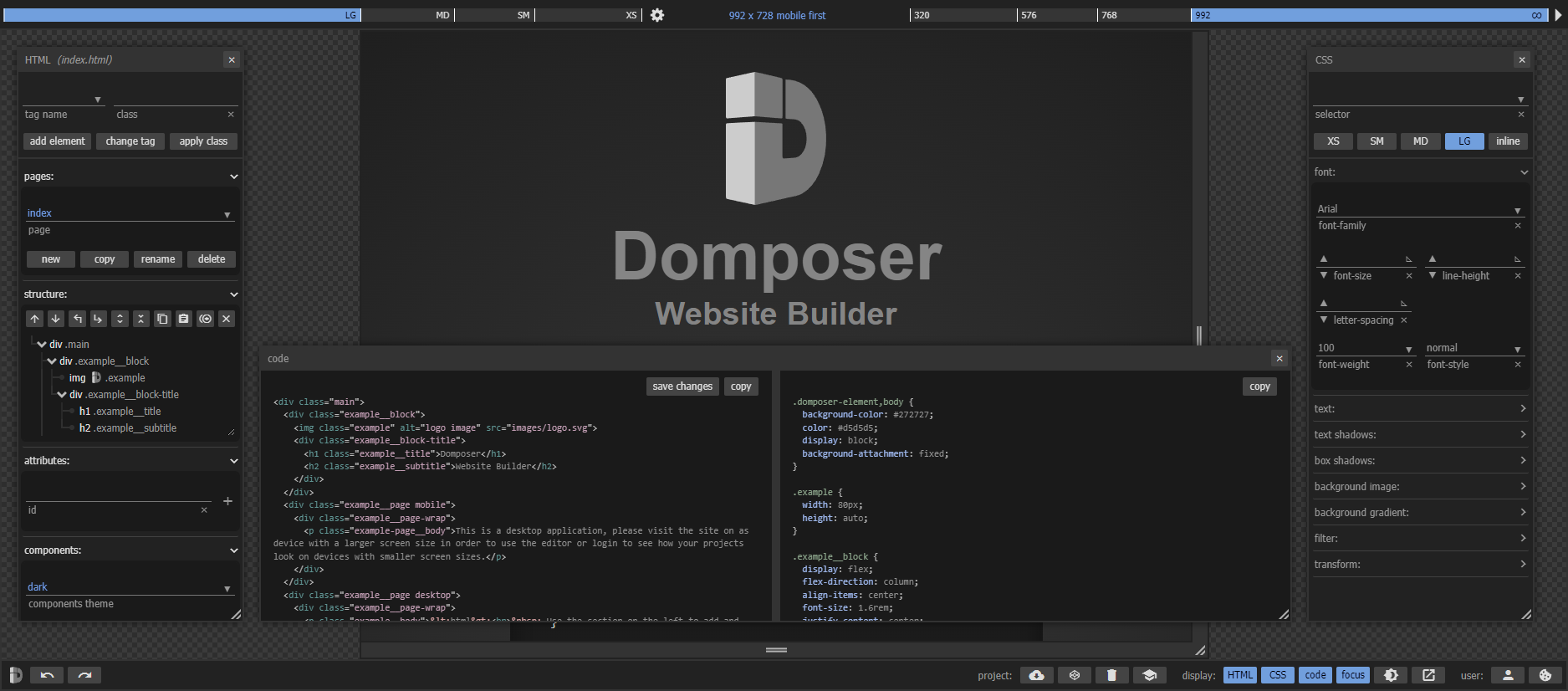Click the Domposer logo in bottom-left corner
Screen dimensions: 1568x691
tap(15, 675)
